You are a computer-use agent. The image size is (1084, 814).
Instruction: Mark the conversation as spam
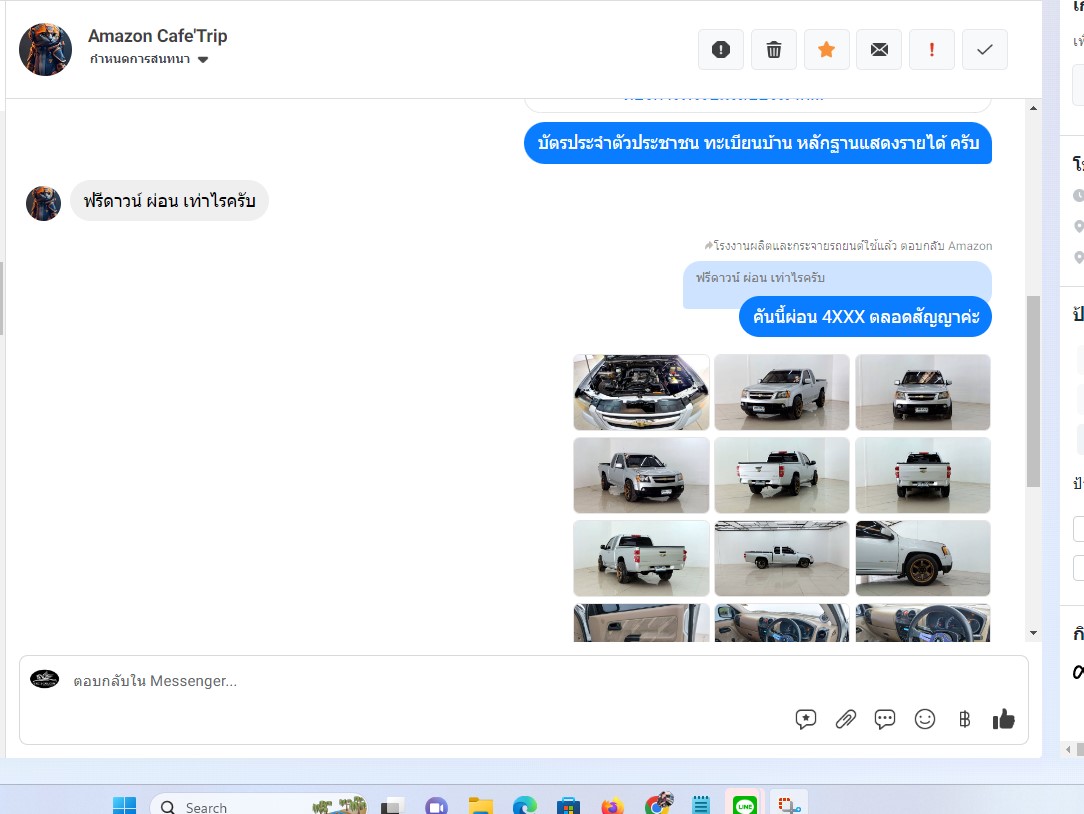tap(720, 50)
